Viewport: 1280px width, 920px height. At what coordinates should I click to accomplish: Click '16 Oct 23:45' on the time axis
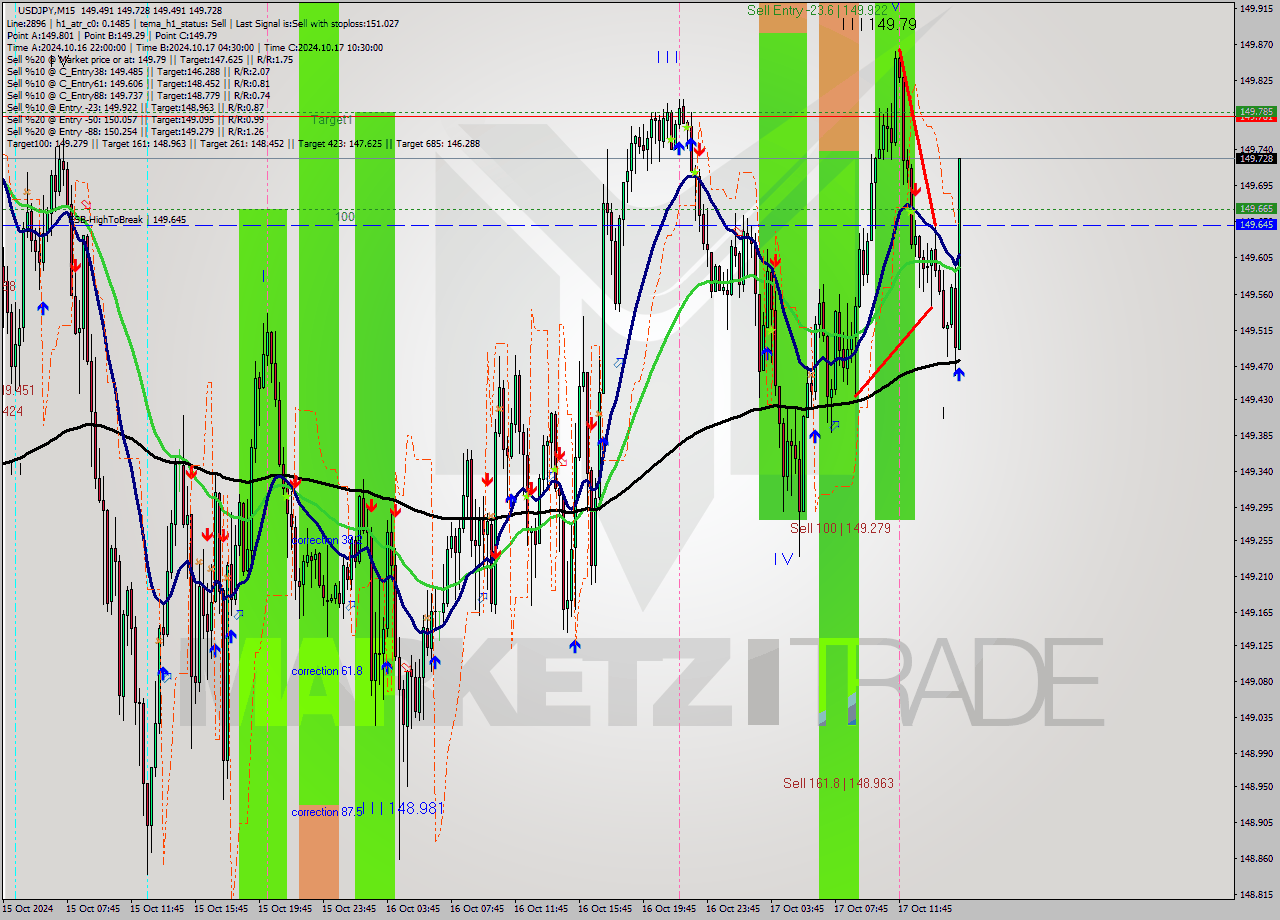tap(731, 909)
